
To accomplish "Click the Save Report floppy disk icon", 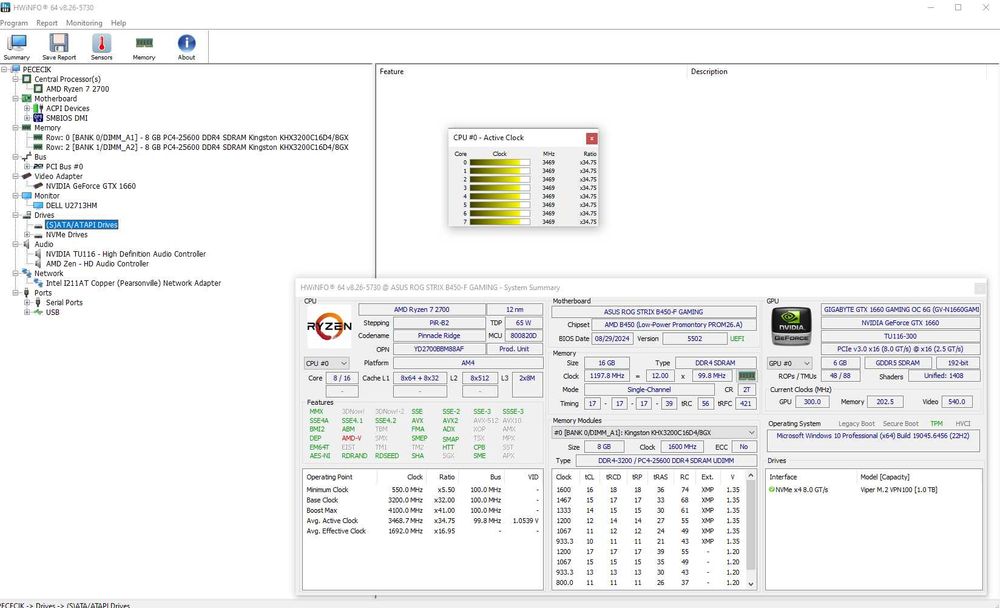I will point(59,43).
